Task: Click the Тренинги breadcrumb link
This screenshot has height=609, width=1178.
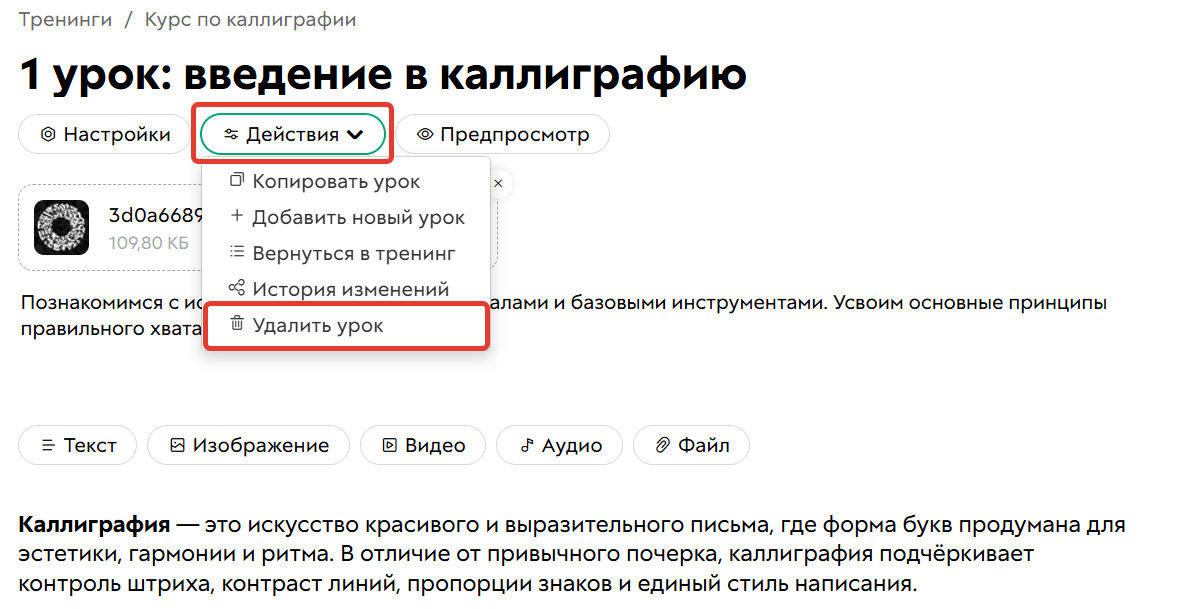Action: click(64, 18)
